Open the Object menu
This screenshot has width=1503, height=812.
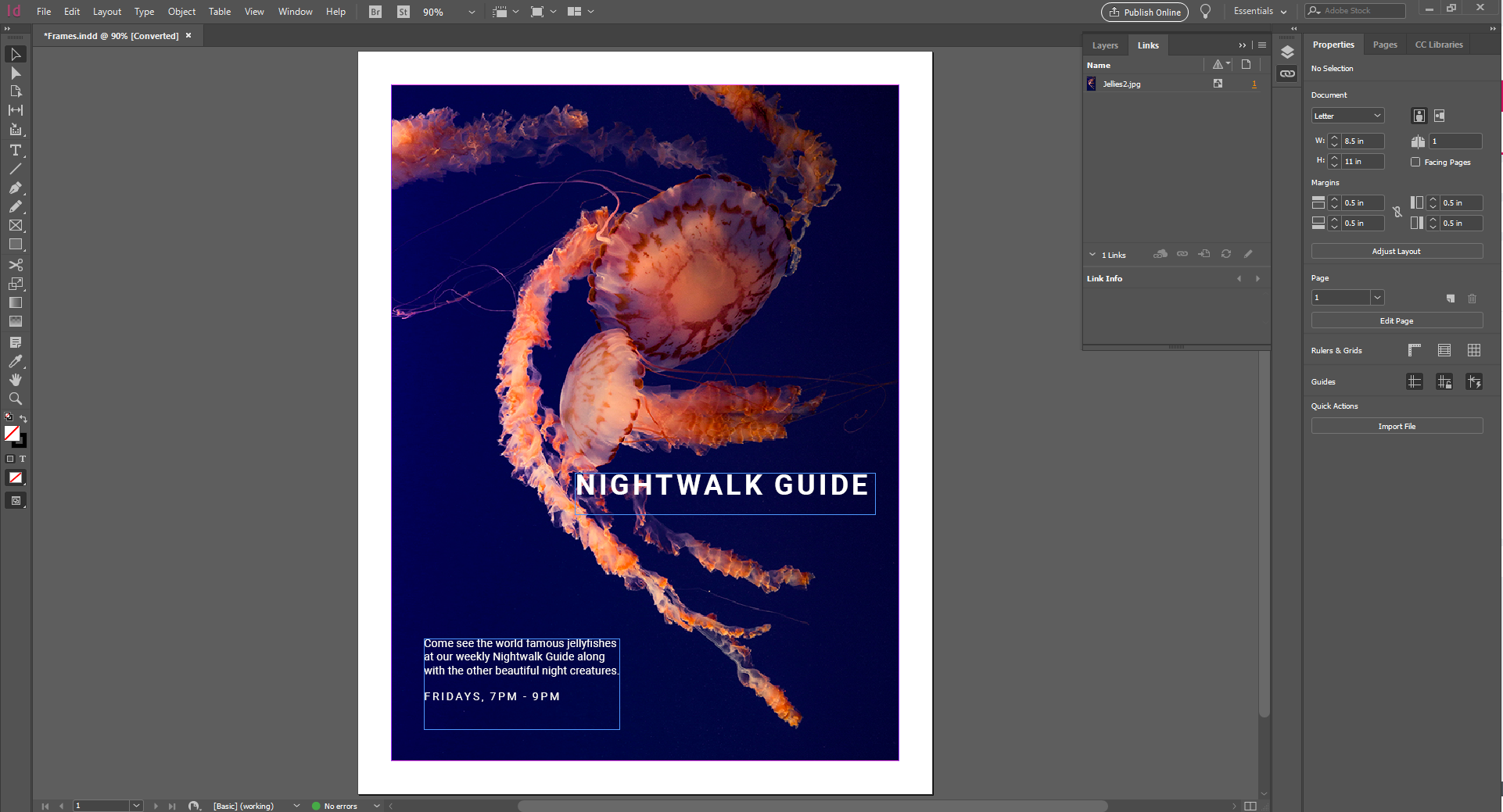(181, 12)
